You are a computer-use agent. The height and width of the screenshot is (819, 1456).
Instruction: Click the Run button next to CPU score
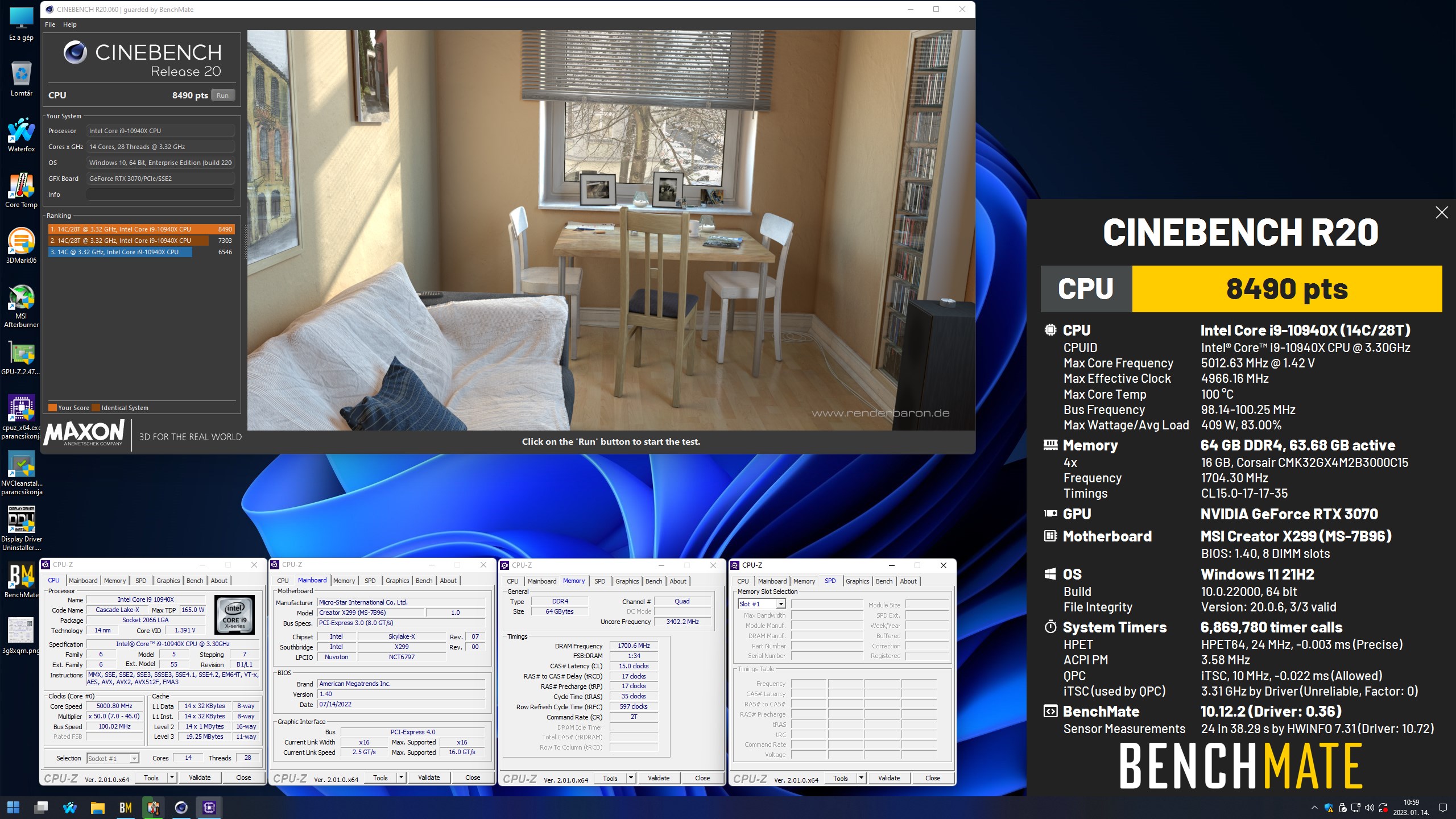point(222,96)
